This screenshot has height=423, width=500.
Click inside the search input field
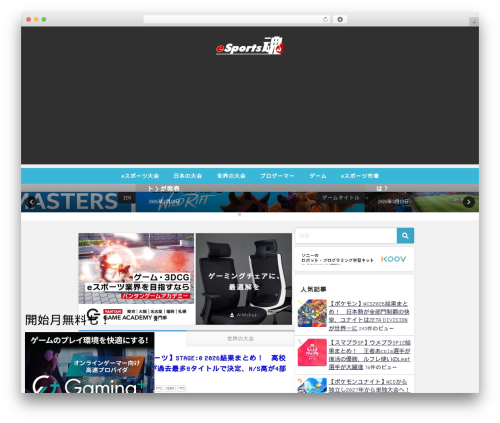(346, 236)
